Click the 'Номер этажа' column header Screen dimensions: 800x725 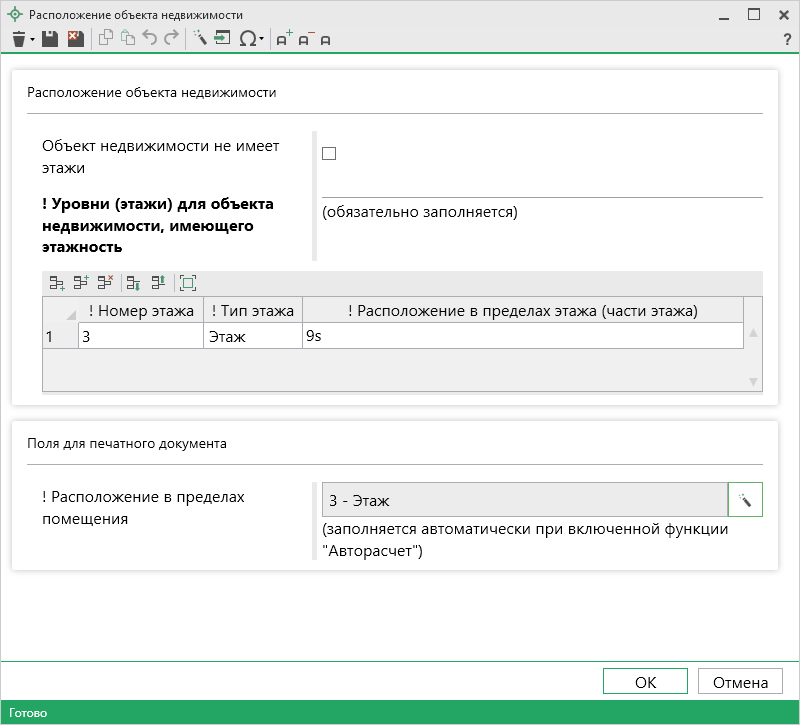click(141, 310)
